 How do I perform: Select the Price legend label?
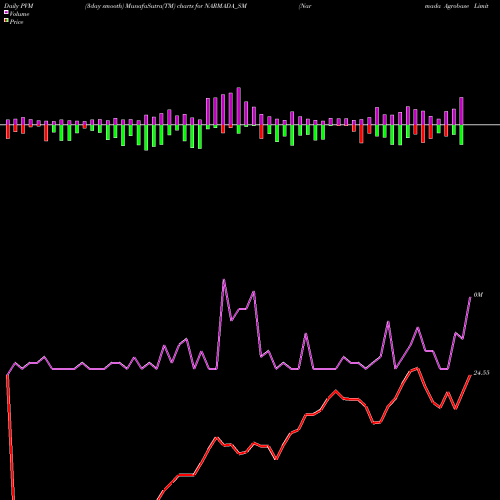point(16,22)
